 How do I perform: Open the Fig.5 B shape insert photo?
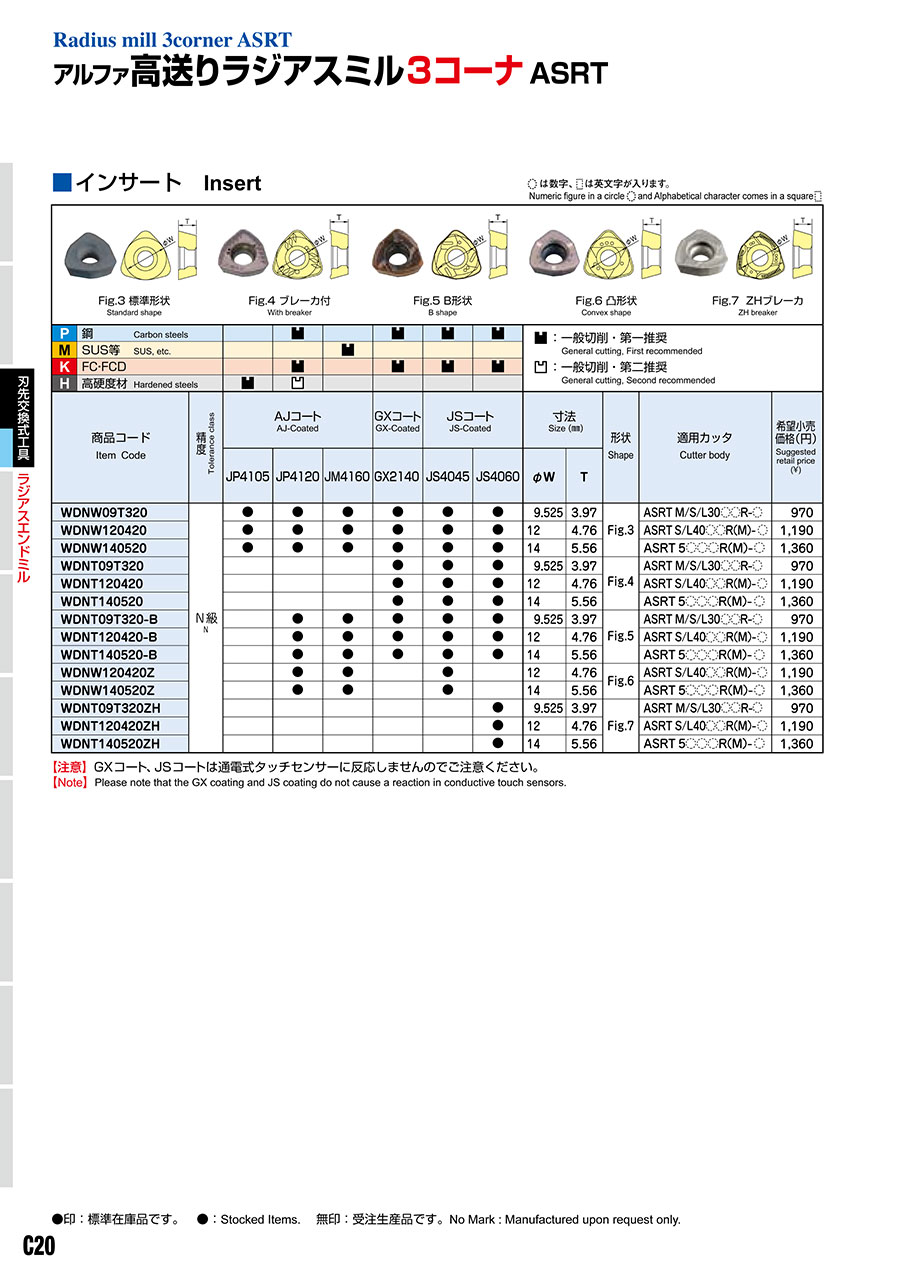(x=400, y=251)
